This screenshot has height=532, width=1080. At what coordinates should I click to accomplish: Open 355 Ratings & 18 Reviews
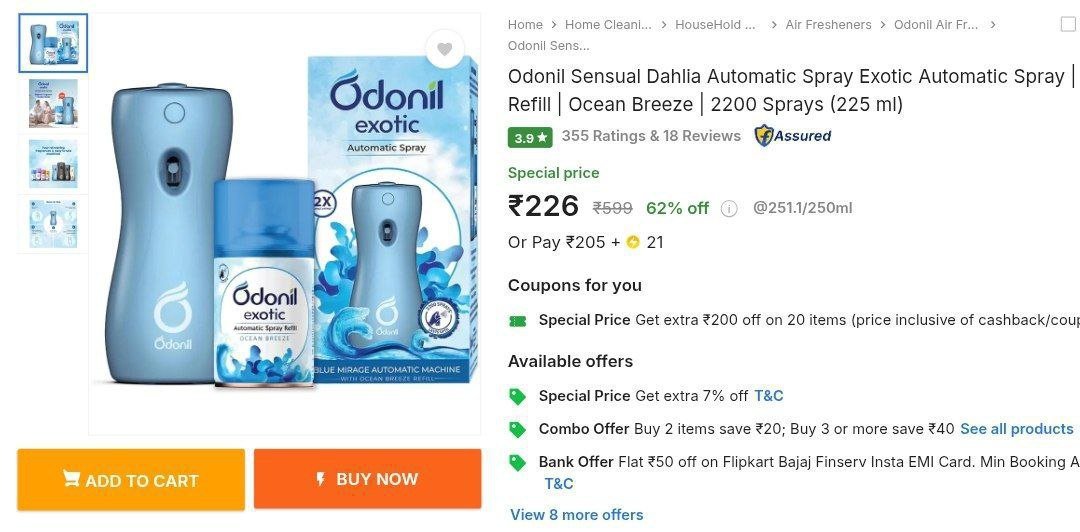(651, 136)
